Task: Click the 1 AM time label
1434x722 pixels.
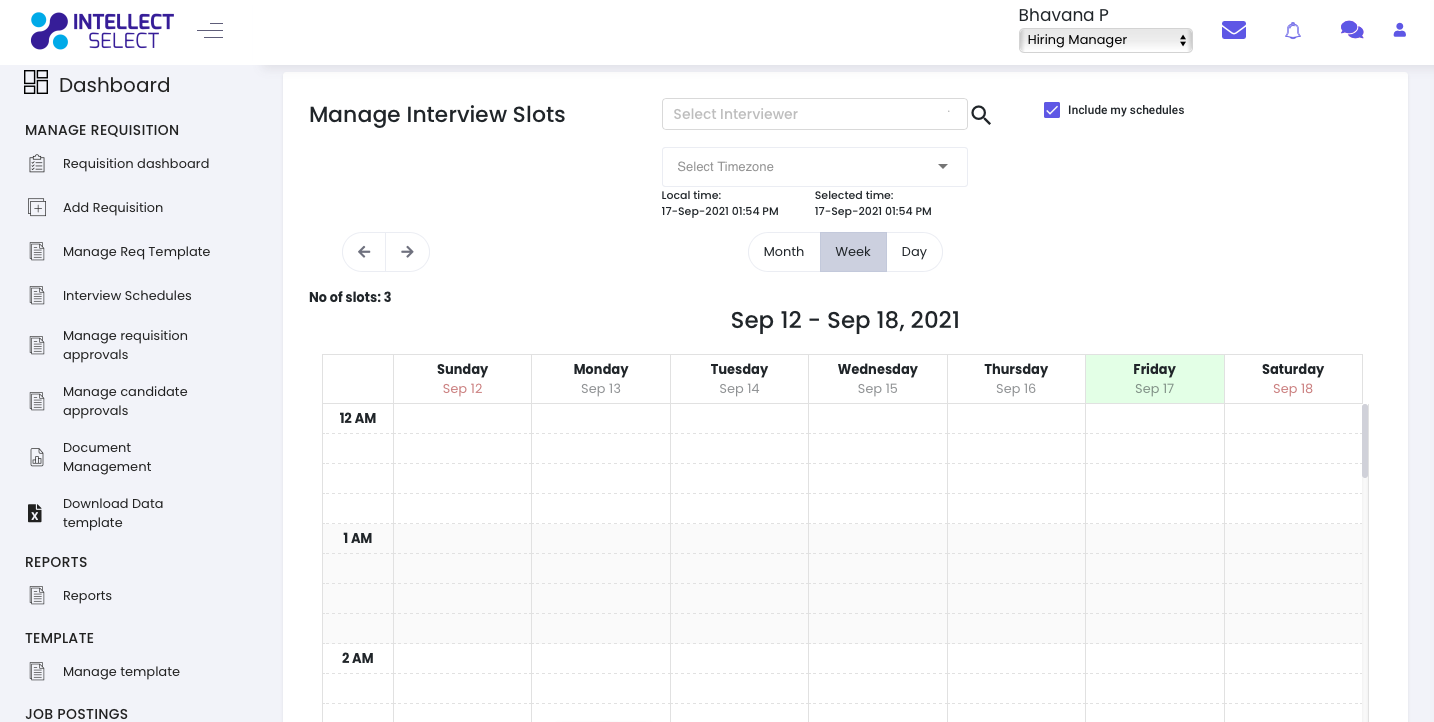Action: (x=358, y=538)
